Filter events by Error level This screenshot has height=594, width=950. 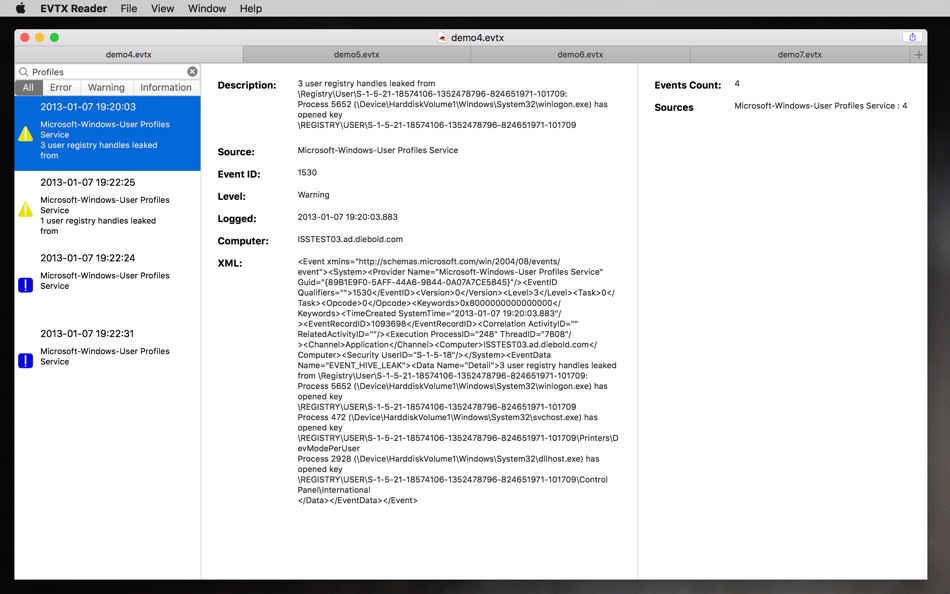61,87
